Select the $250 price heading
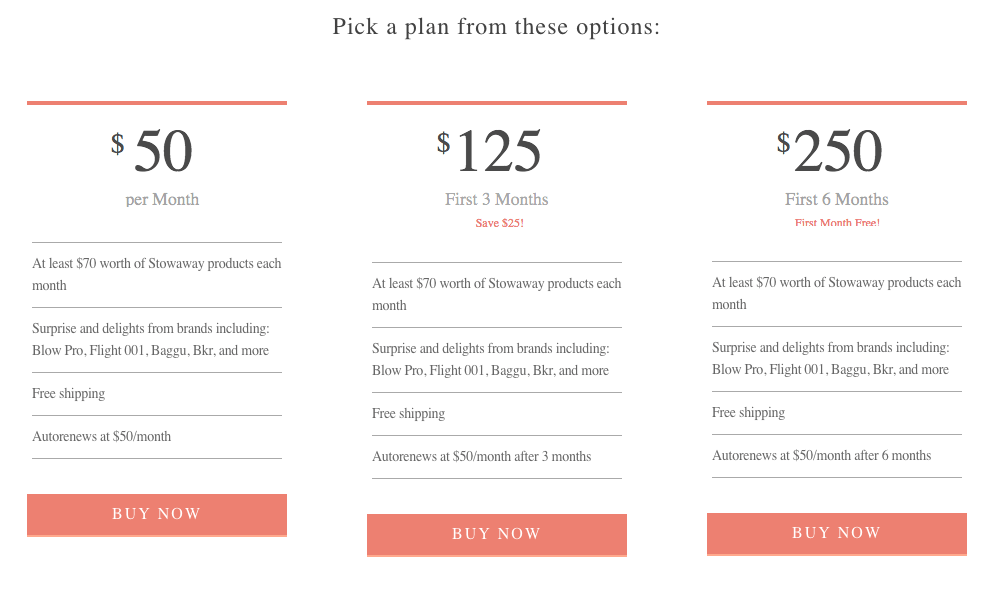1008x613 pixels. click(829, 151)
